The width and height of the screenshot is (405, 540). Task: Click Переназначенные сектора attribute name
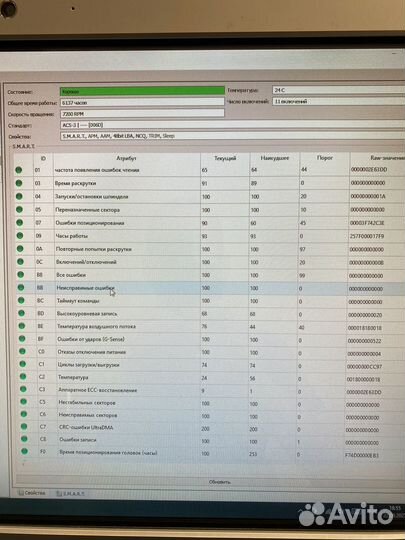(87, 210)
